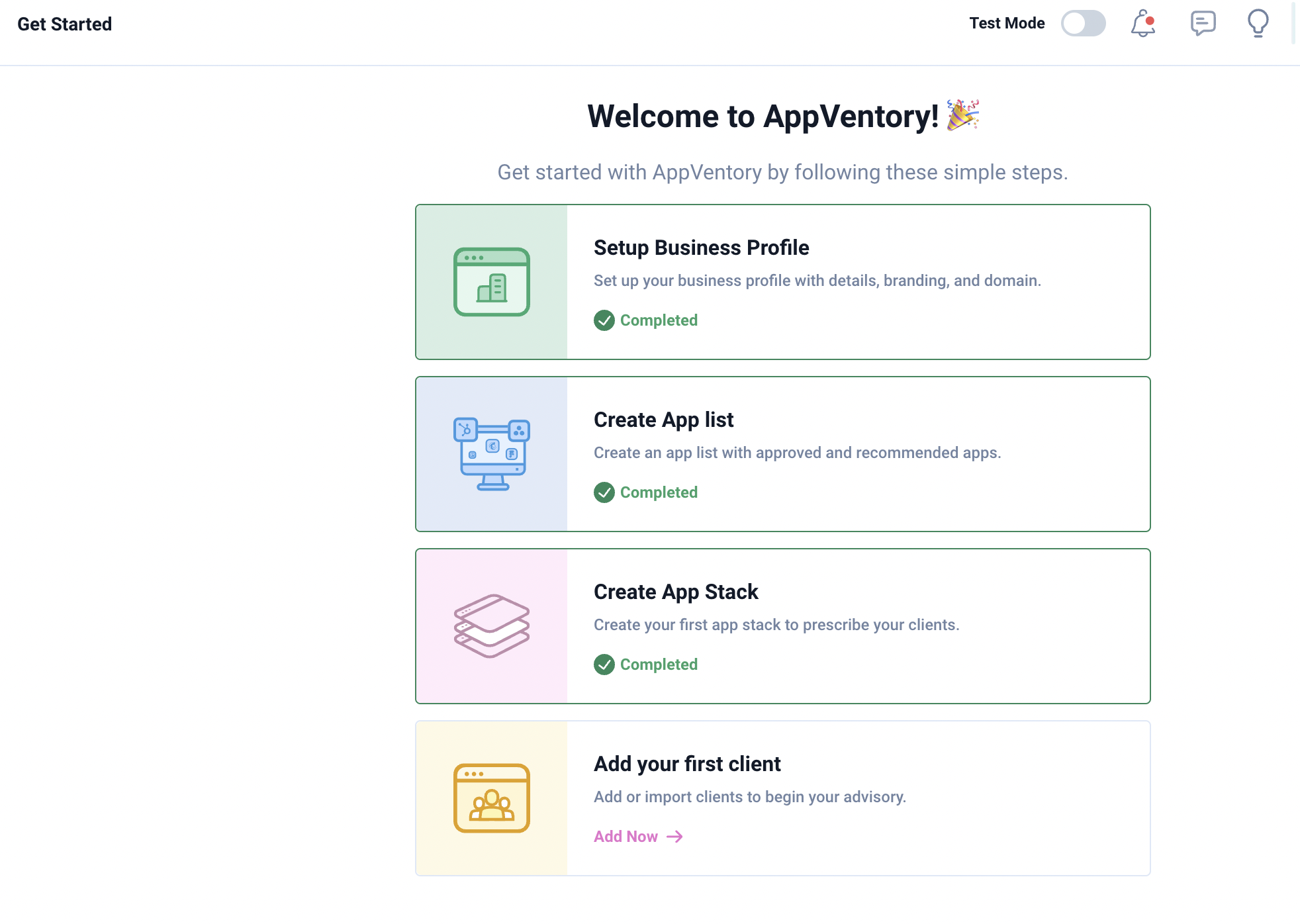Viewport: 1300px width, 924px height.
Task: Open the chat messages icon
Action: [x=1202, y=23]
